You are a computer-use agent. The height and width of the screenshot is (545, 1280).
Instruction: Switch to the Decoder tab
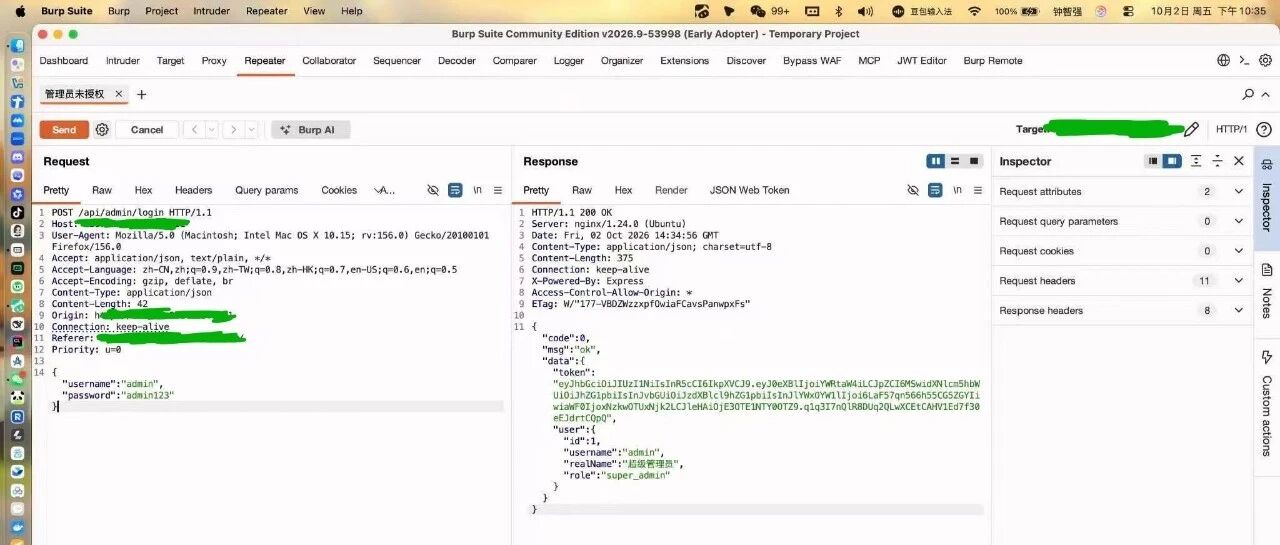457,61
